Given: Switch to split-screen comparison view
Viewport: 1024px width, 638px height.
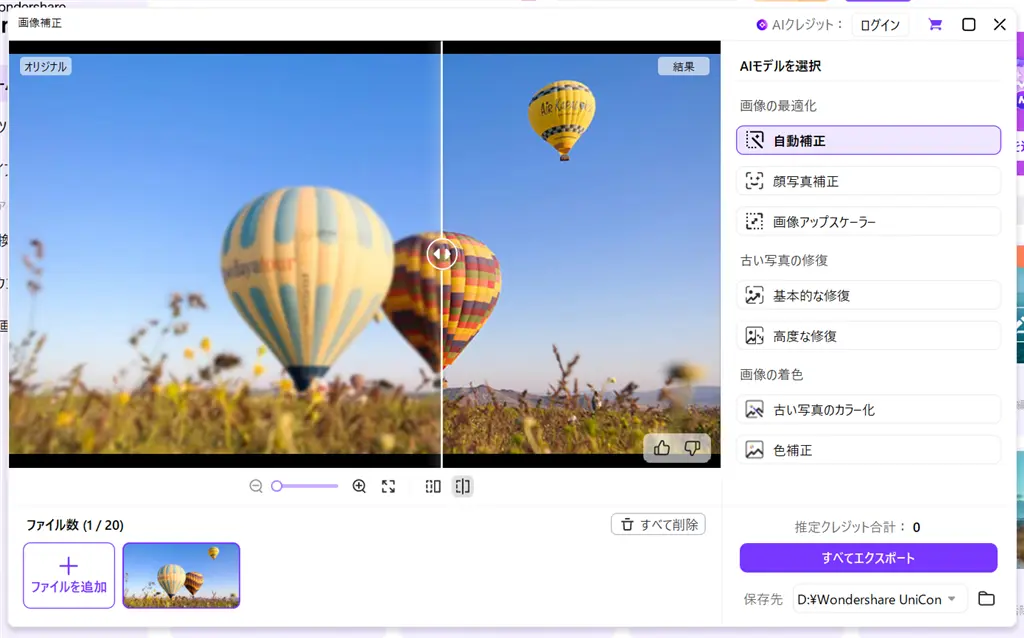Looking at the screenshot, I should coord(463,486).
